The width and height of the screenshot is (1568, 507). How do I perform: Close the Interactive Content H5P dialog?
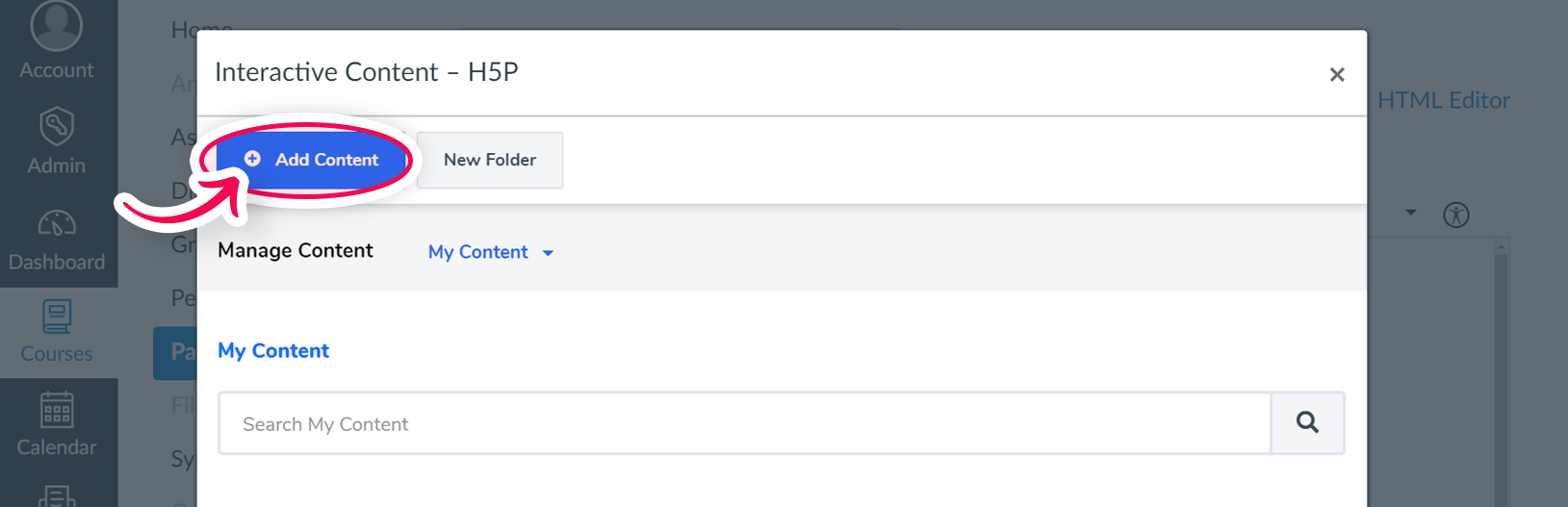coord(1337,74)
